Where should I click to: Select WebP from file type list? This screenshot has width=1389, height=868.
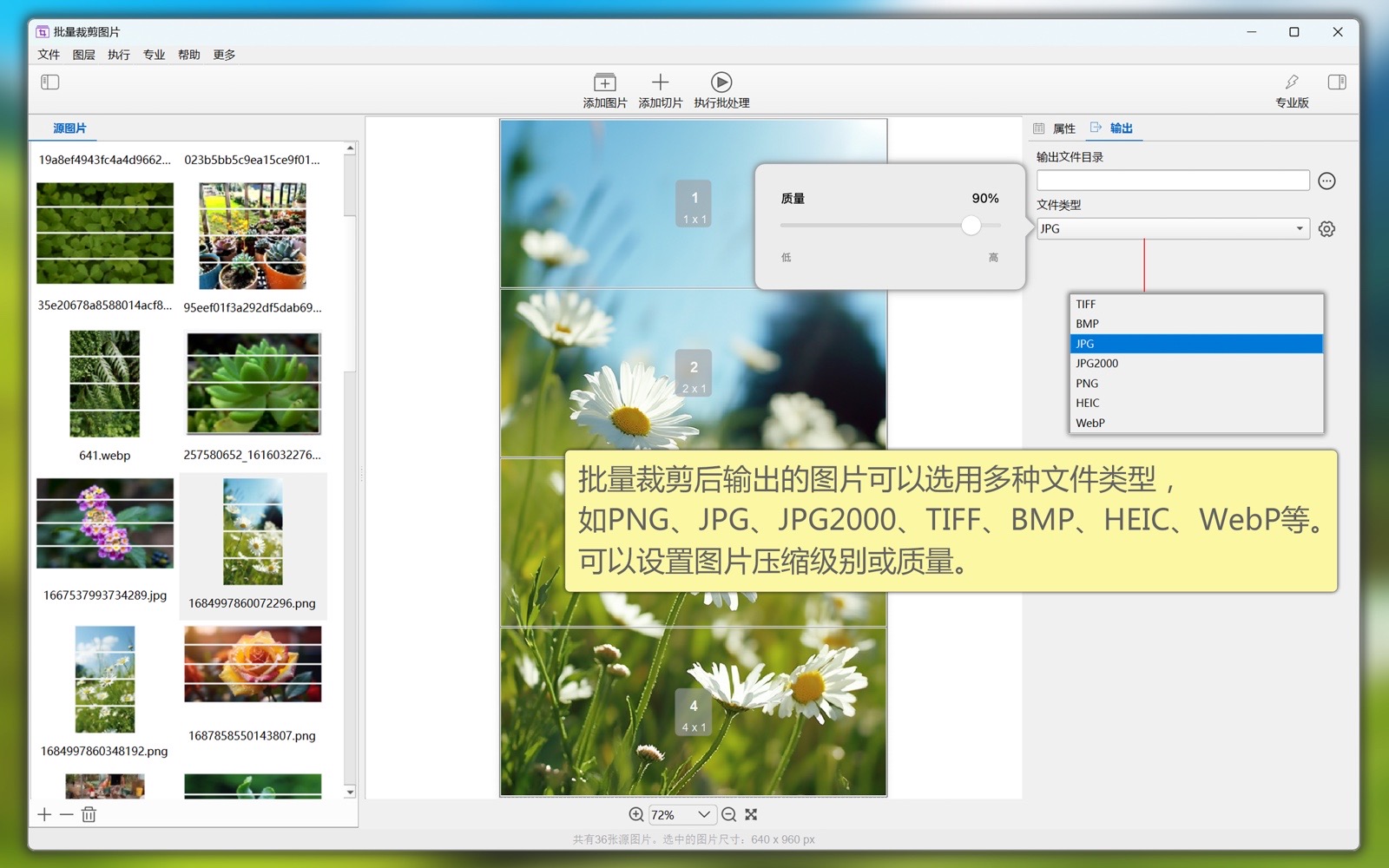click(x=1090, y=423)
